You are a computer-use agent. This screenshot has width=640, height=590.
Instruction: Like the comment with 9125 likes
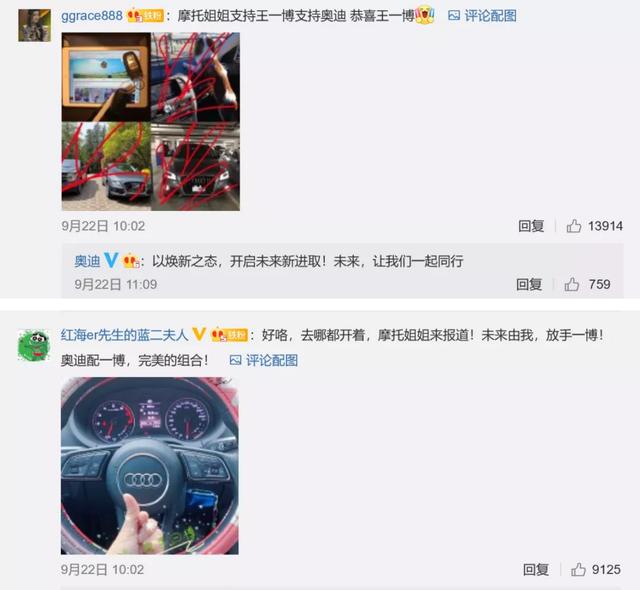(x=596, y=569)
